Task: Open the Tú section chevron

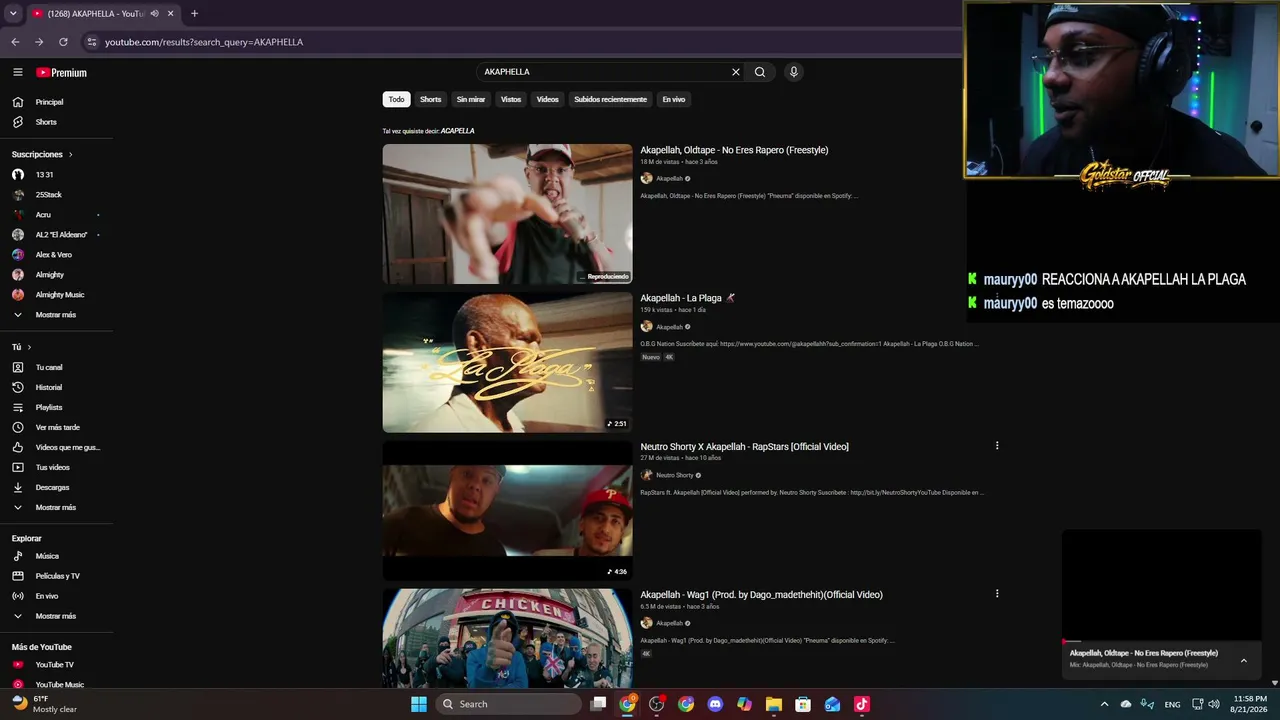Action: [x=29, y=347]
